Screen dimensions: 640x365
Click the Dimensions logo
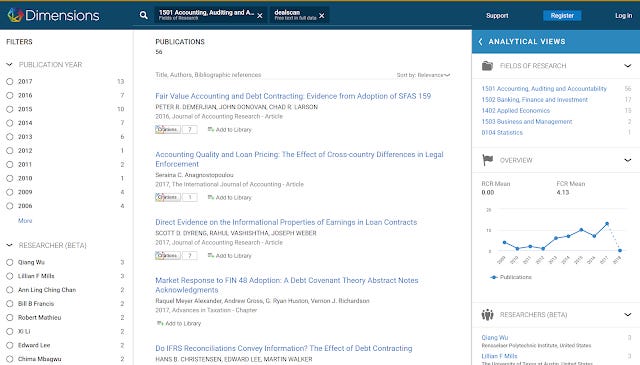click(53, 15)
